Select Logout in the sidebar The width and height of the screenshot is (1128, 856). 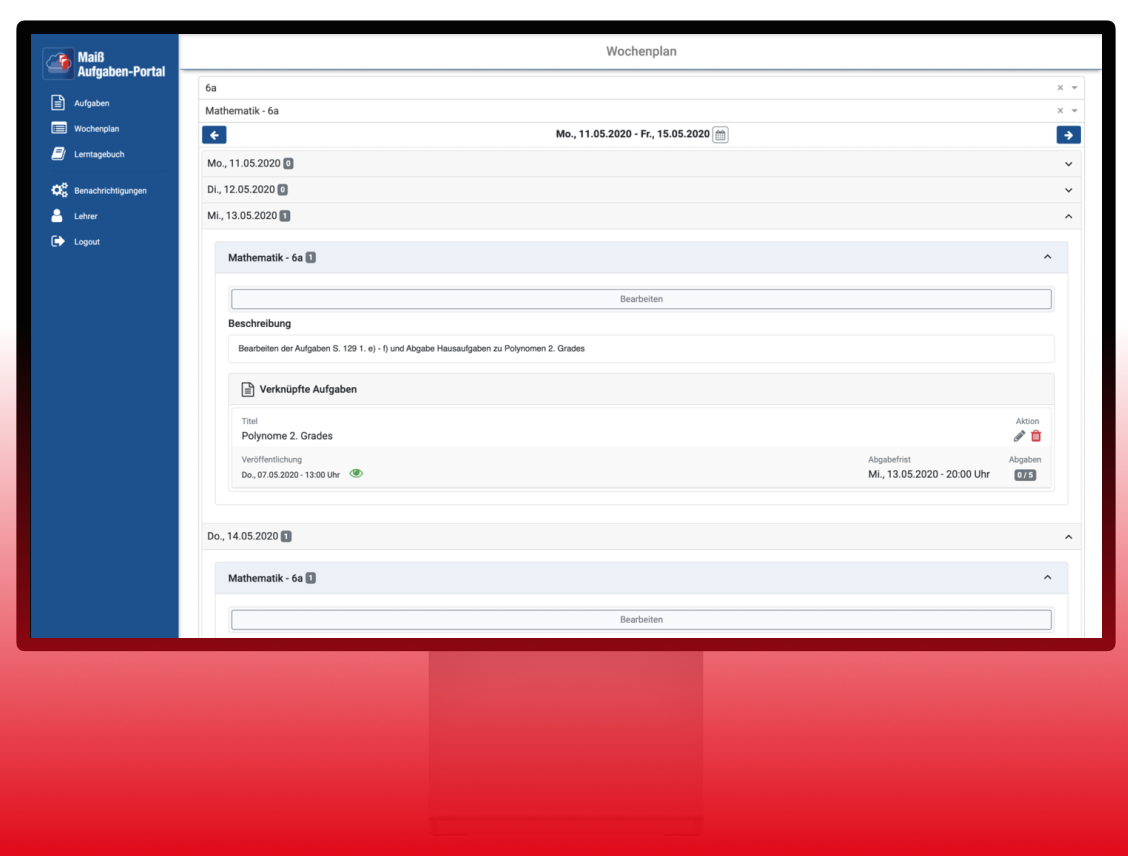point(86,242)
